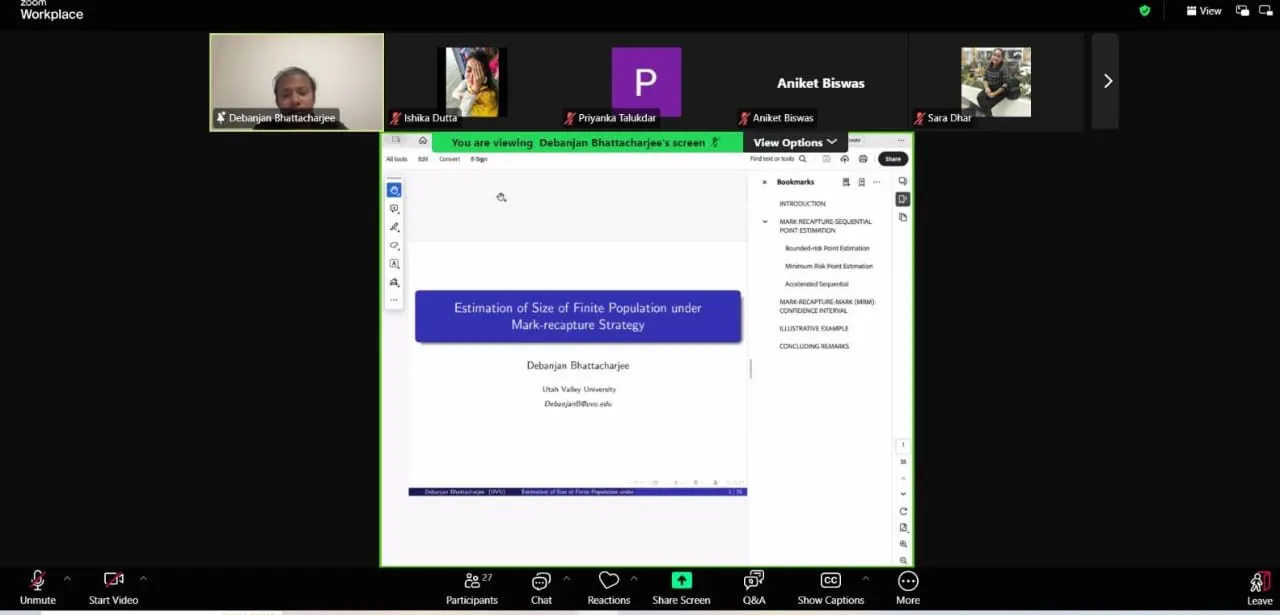Image resolution: width=1280 pixels, height=615 pixels.
Task: Open Accelerated Sequential bookmark
Action: [x=816, y=284]
